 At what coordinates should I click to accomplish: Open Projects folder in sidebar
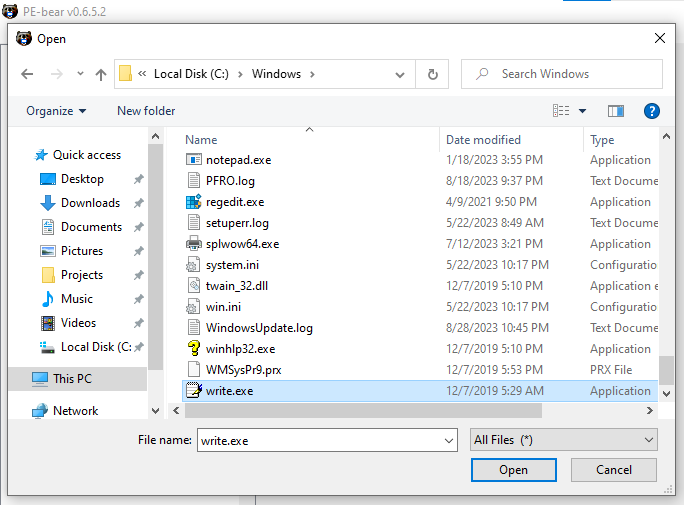(x=82, y=275)
